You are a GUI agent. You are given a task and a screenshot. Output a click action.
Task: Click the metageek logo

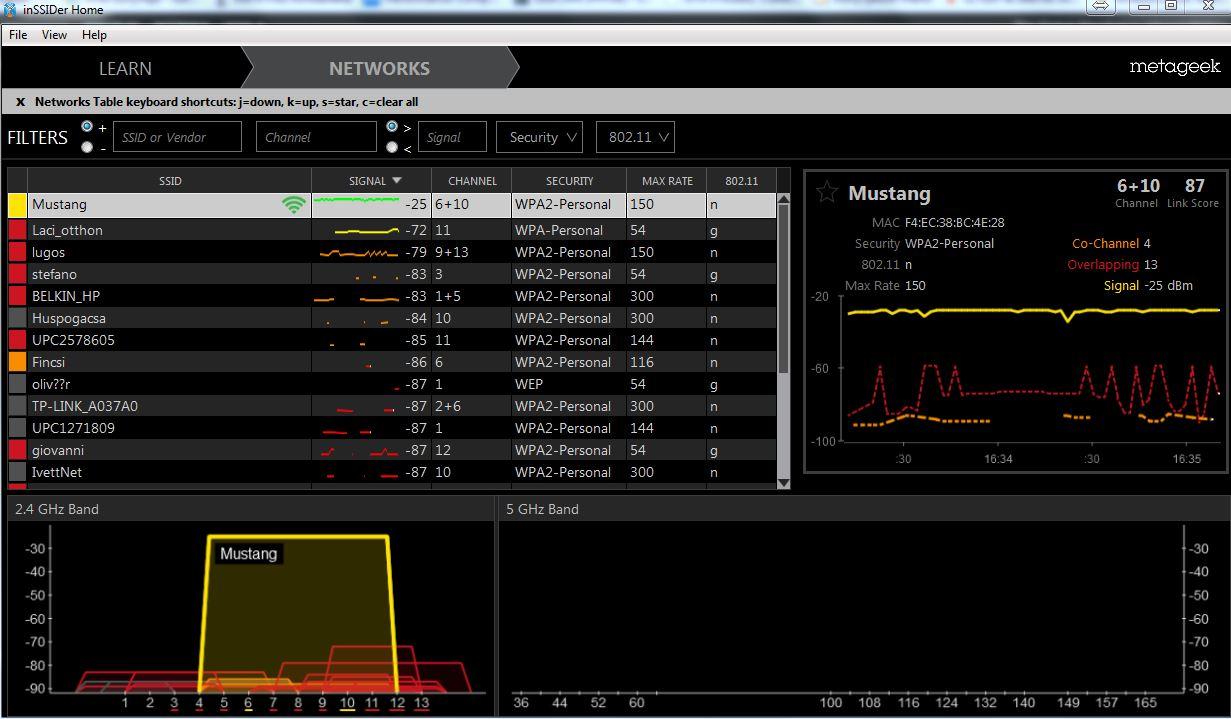coord(1174,67)
